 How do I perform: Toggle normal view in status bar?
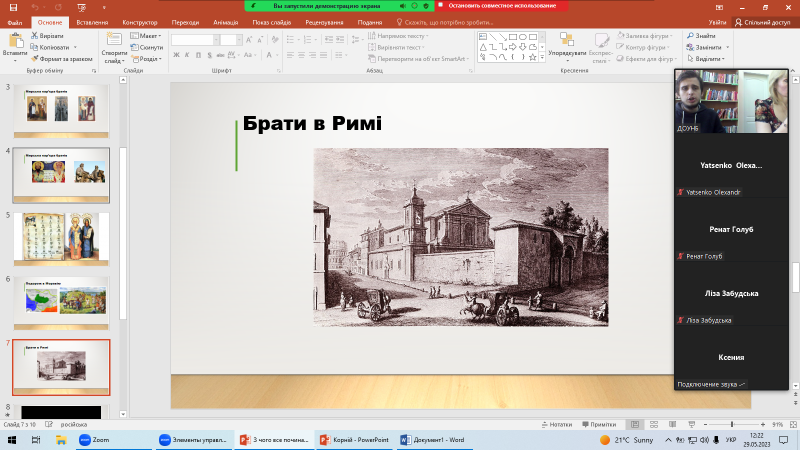click(x=635, y=424)
